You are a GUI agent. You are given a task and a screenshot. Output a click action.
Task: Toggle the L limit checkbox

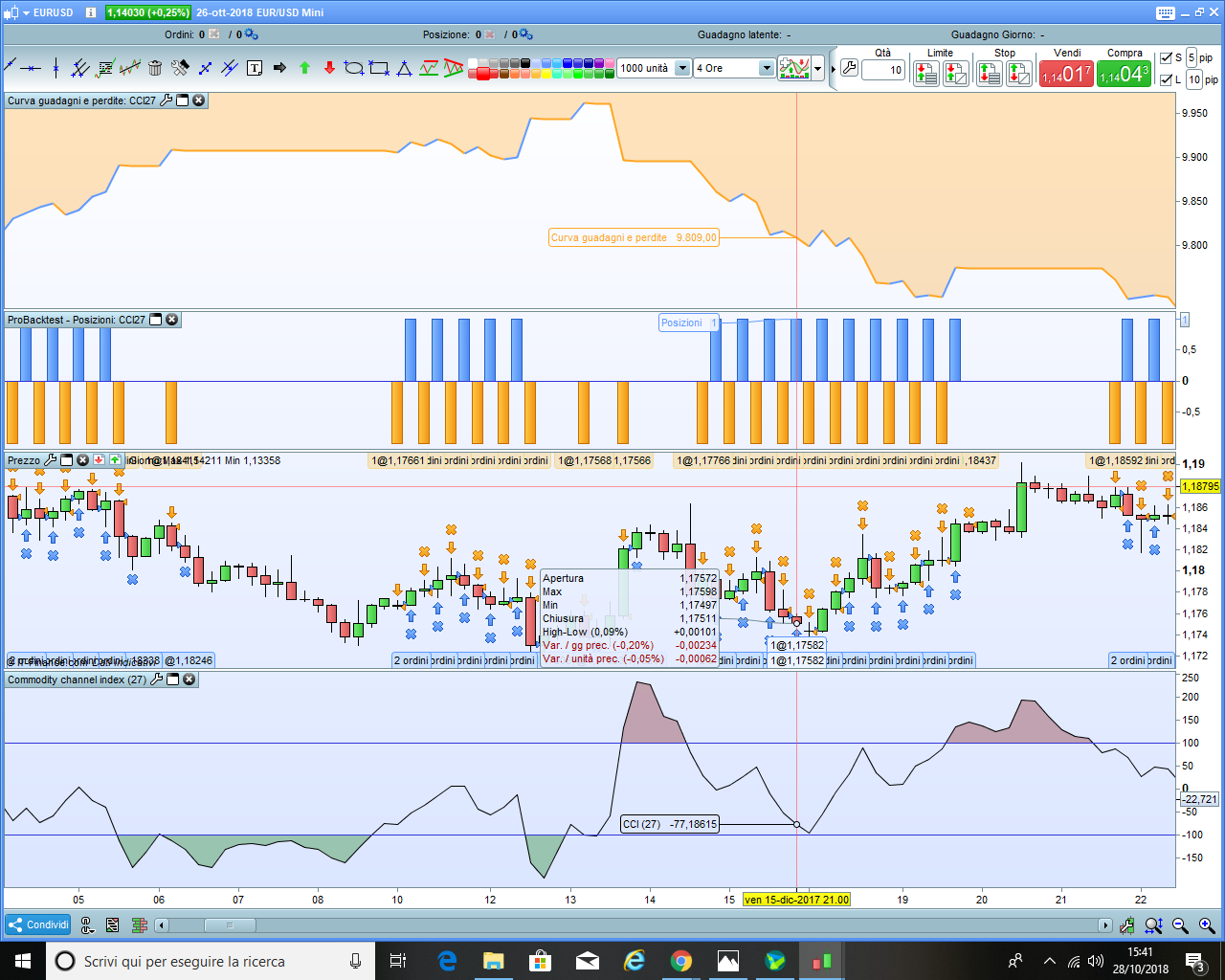click(1166, 80)
